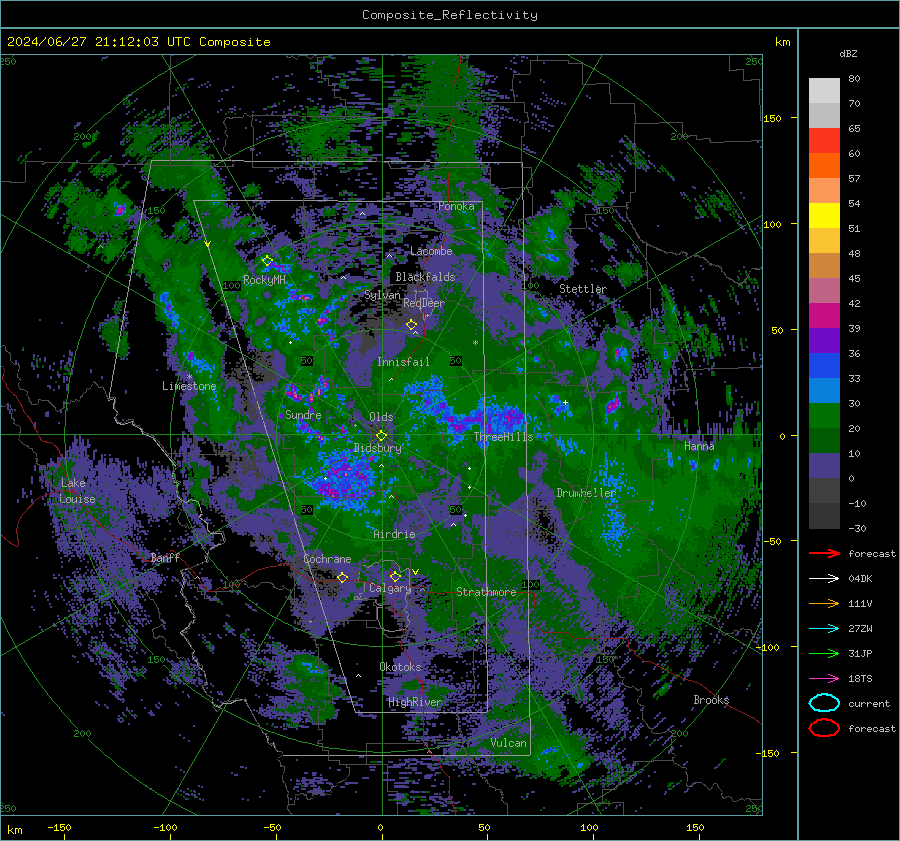Click the Hanna label
This screenshot has width=900, height=841.
tap(699, 445)
